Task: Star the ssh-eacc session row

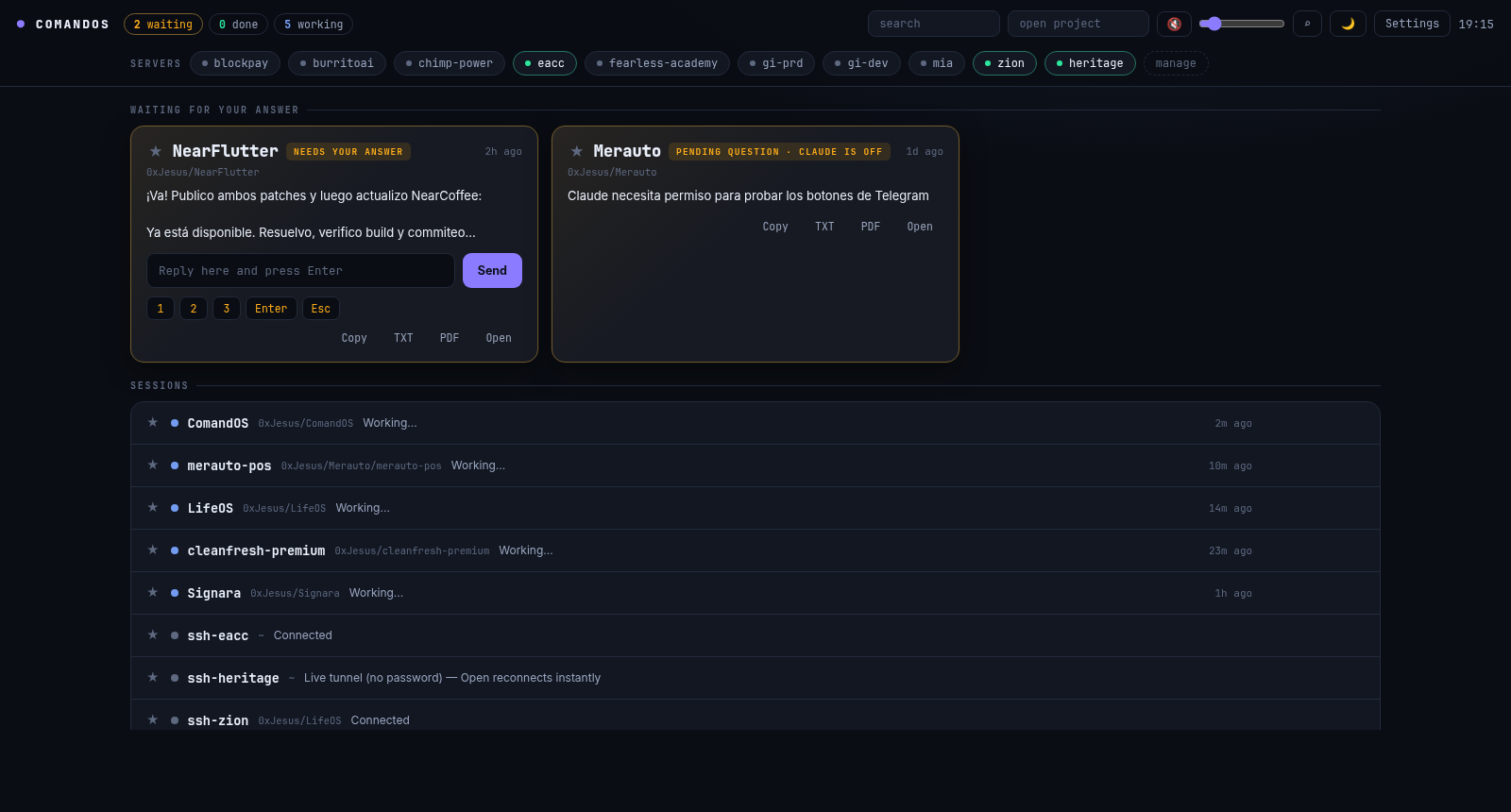Action: (153, 634)
